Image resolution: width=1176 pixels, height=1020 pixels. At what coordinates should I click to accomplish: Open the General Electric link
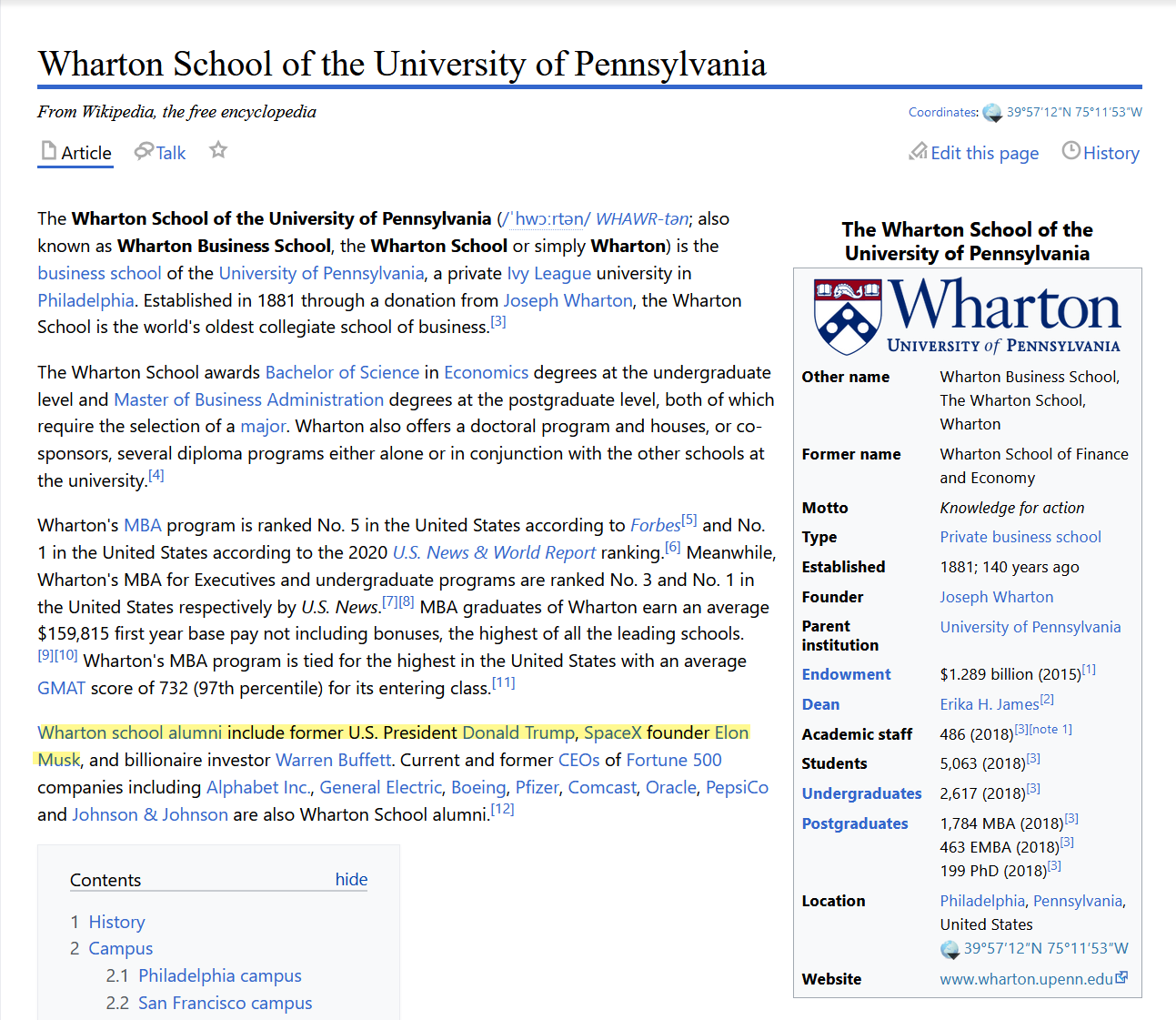[380, 787]
